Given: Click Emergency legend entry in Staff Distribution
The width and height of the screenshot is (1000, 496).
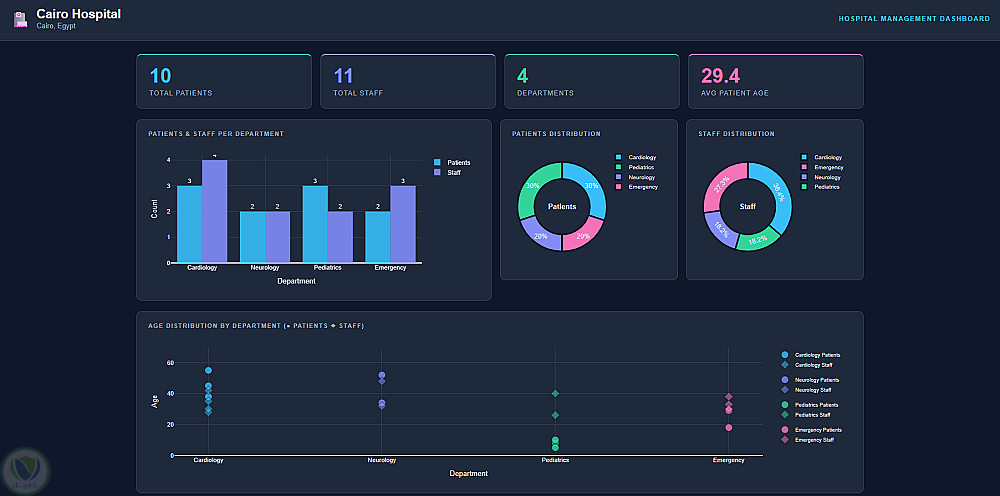Looking at the screenshot, I should 822,167.
